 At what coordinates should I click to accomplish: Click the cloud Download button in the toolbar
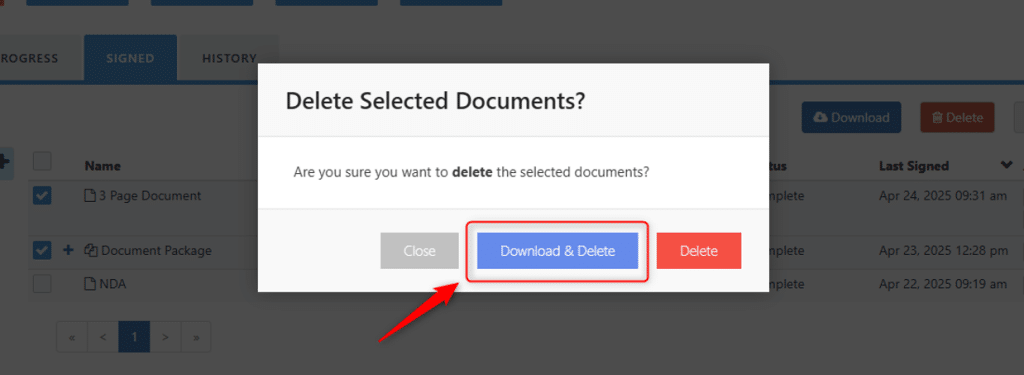[x=852, y=118]
